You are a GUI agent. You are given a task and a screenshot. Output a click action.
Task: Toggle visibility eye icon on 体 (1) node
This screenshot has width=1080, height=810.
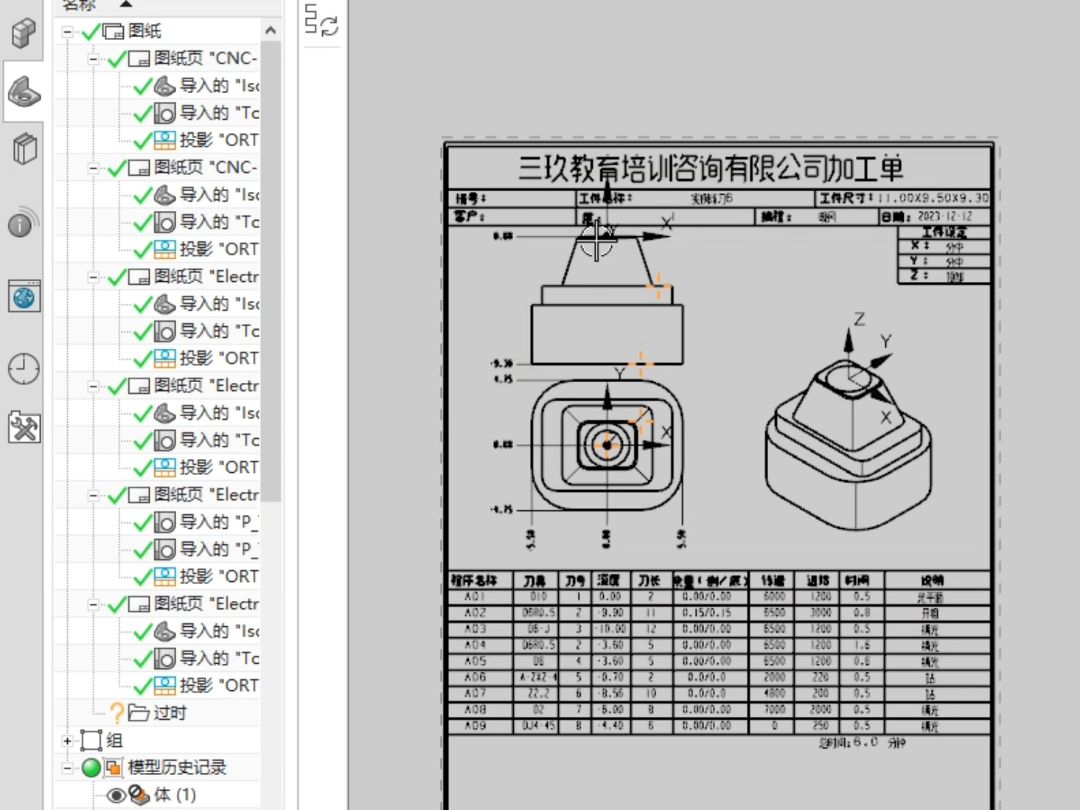pyautogui.click(x=115, y=795)
